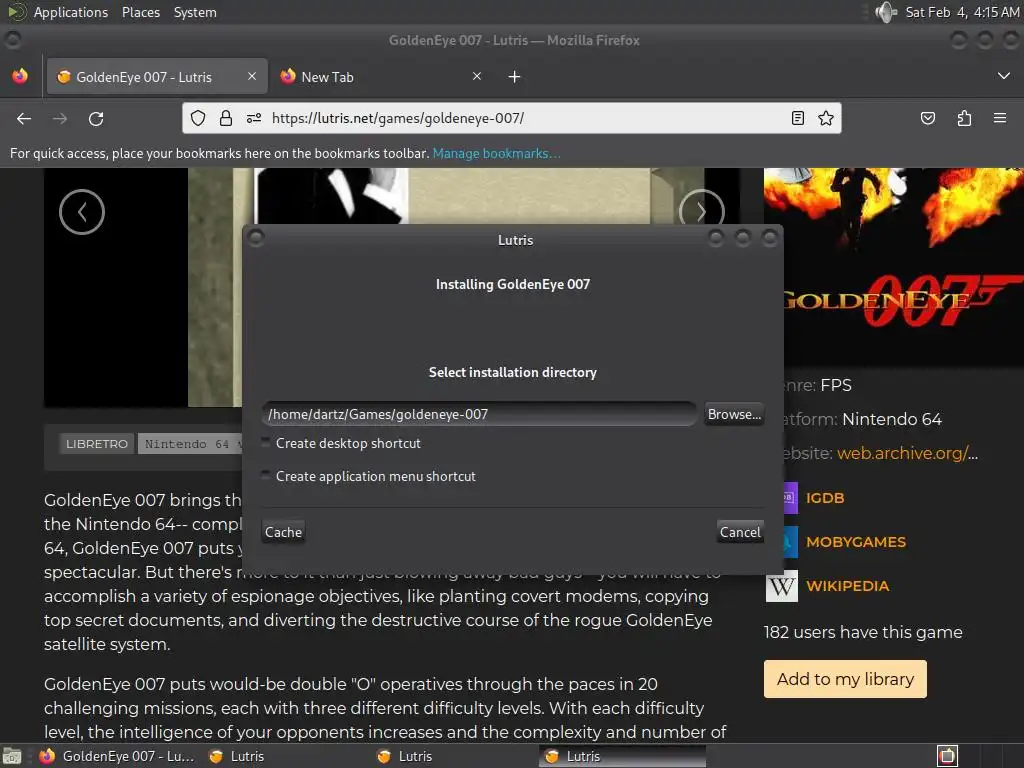This screenshot has width=1024, height=768.
Task: Open tracking protection shield icon
Action: pyautogui.click(x=198, y=118)
